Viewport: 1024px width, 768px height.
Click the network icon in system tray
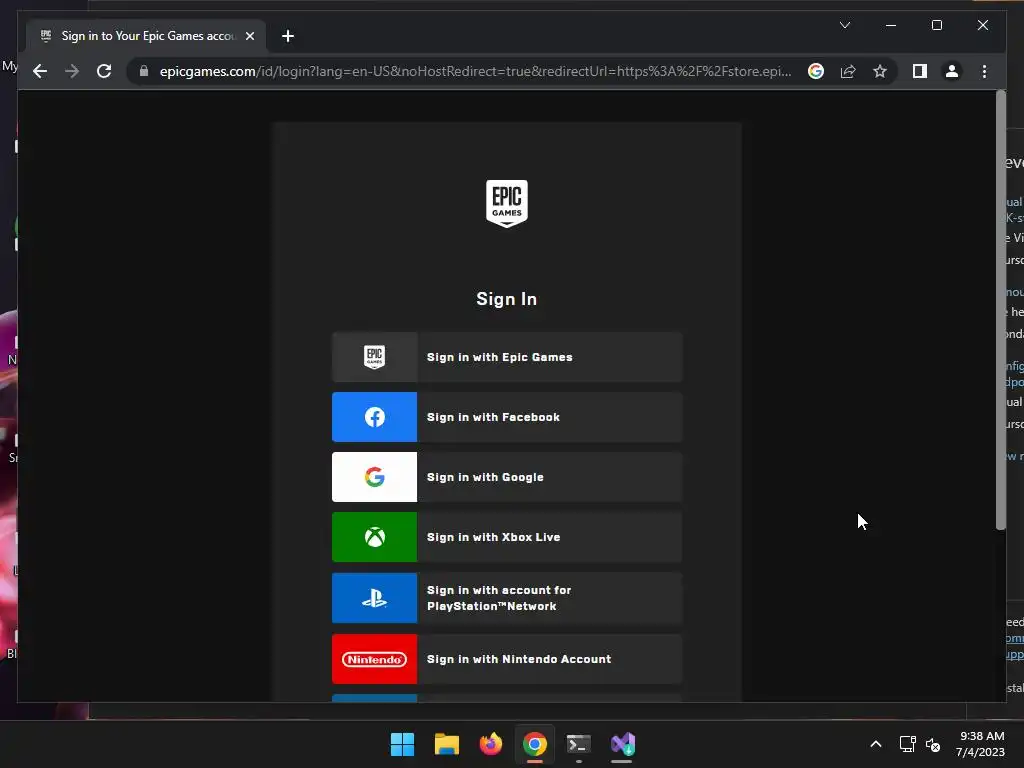pyautogui.click(x=907, y=744)
